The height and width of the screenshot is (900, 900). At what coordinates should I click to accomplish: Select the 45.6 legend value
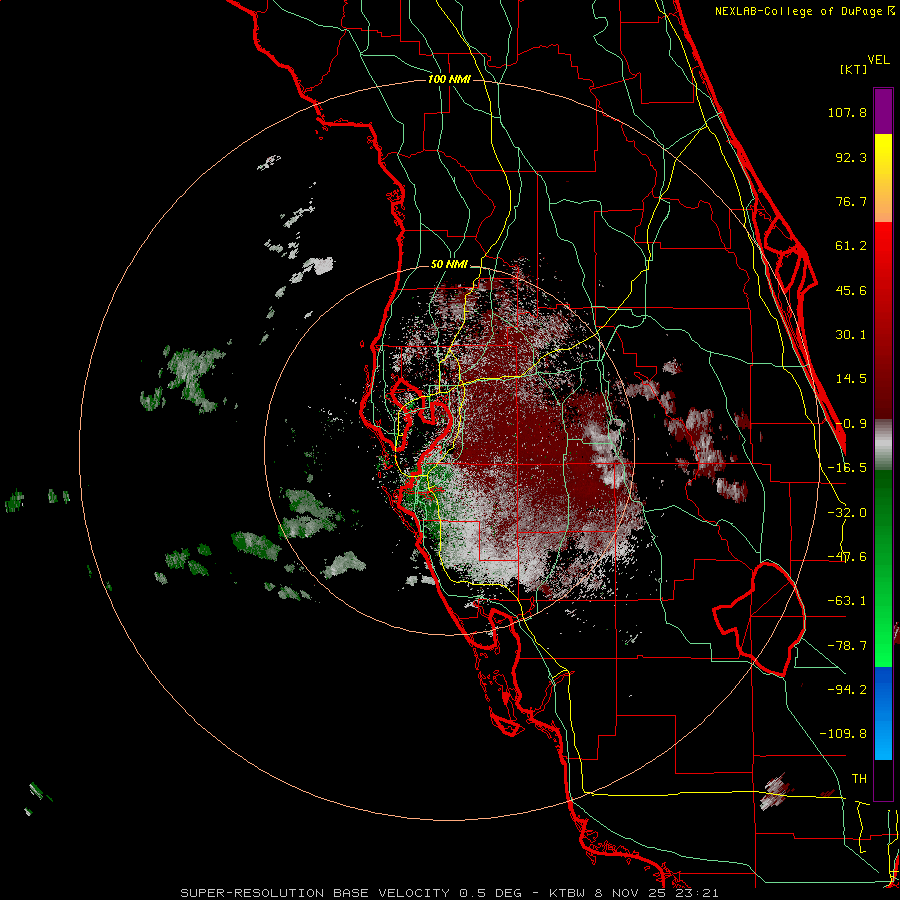(x=851, y=290)
